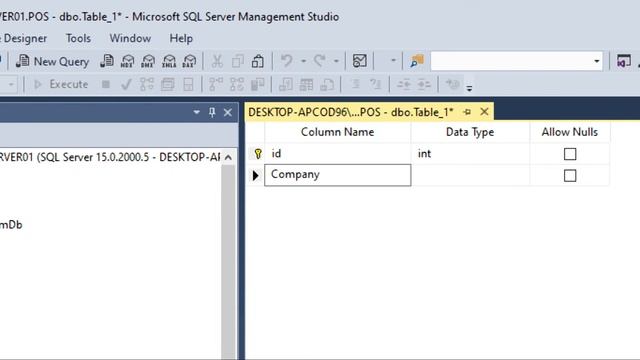Toggle Include Live Query Statistics icon
This screenshot has height=360, width=640.
(x=237, y=84)
